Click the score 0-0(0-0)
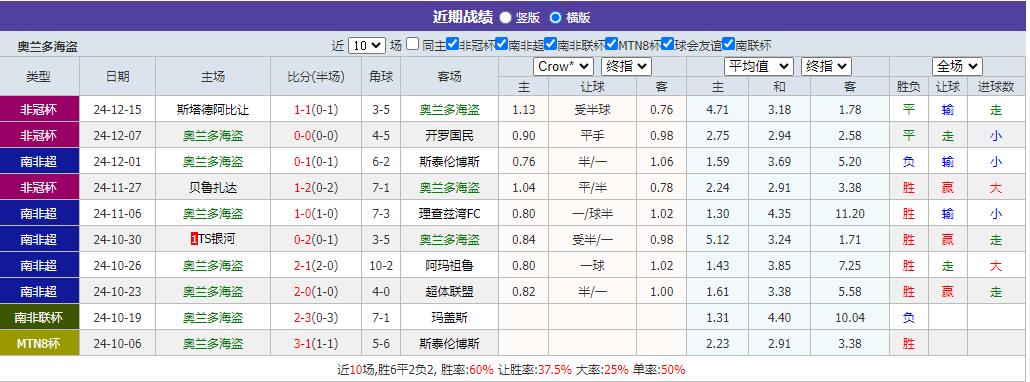This screenshot has height=382, width=1030. pyautogui.click(x=316, y=136)
